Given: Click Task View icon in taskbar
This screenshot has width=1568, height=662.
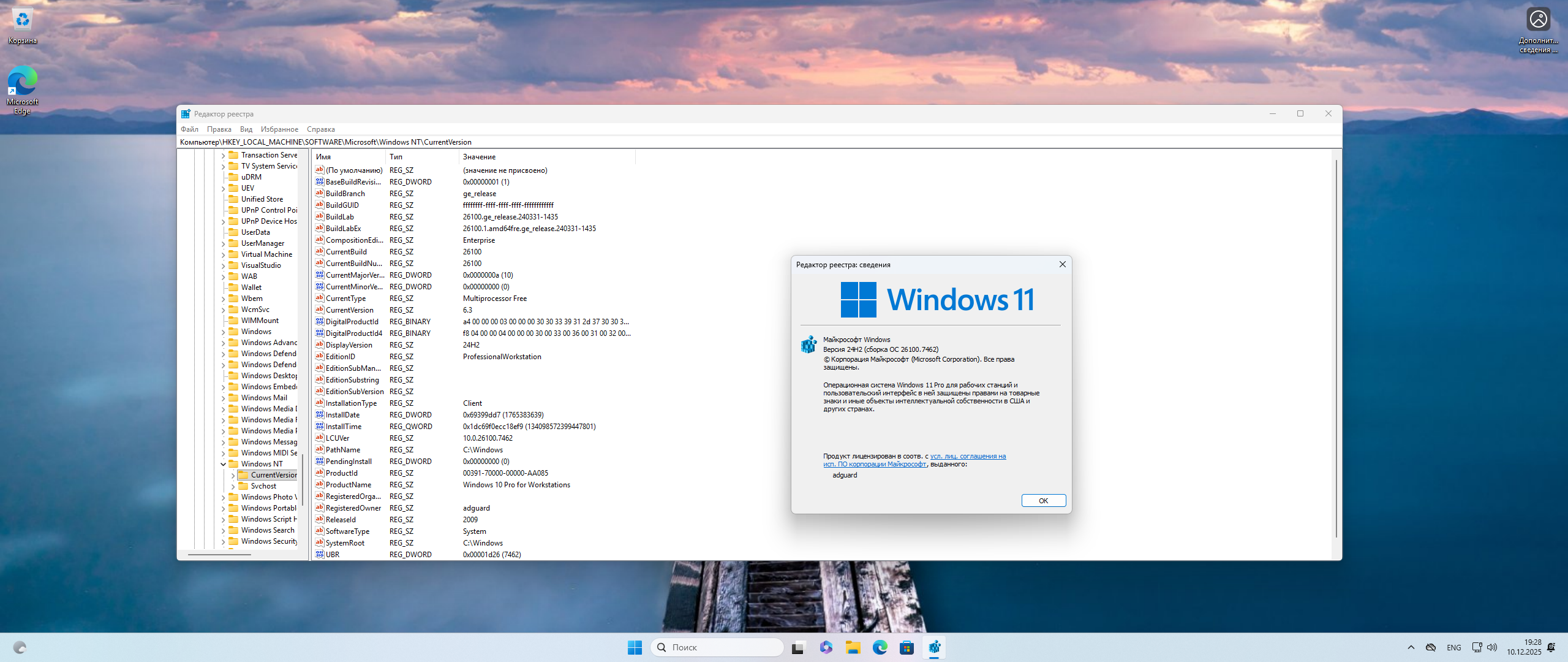Looking at the screenshot, I should pyautogui.click(x=797, y=647).
